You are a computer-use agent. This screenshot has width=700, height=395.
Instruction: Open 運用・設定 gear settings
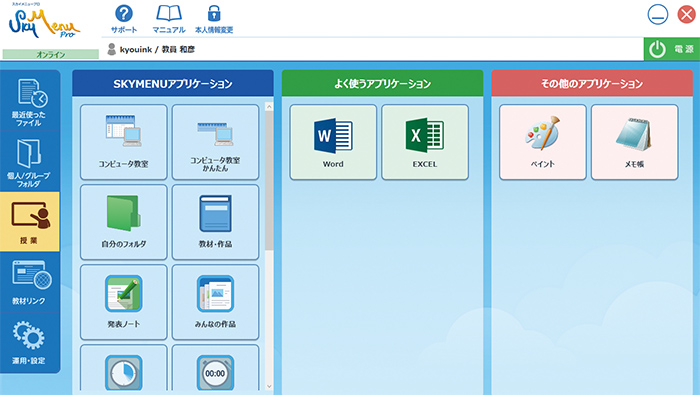click(x=29, y=342)
